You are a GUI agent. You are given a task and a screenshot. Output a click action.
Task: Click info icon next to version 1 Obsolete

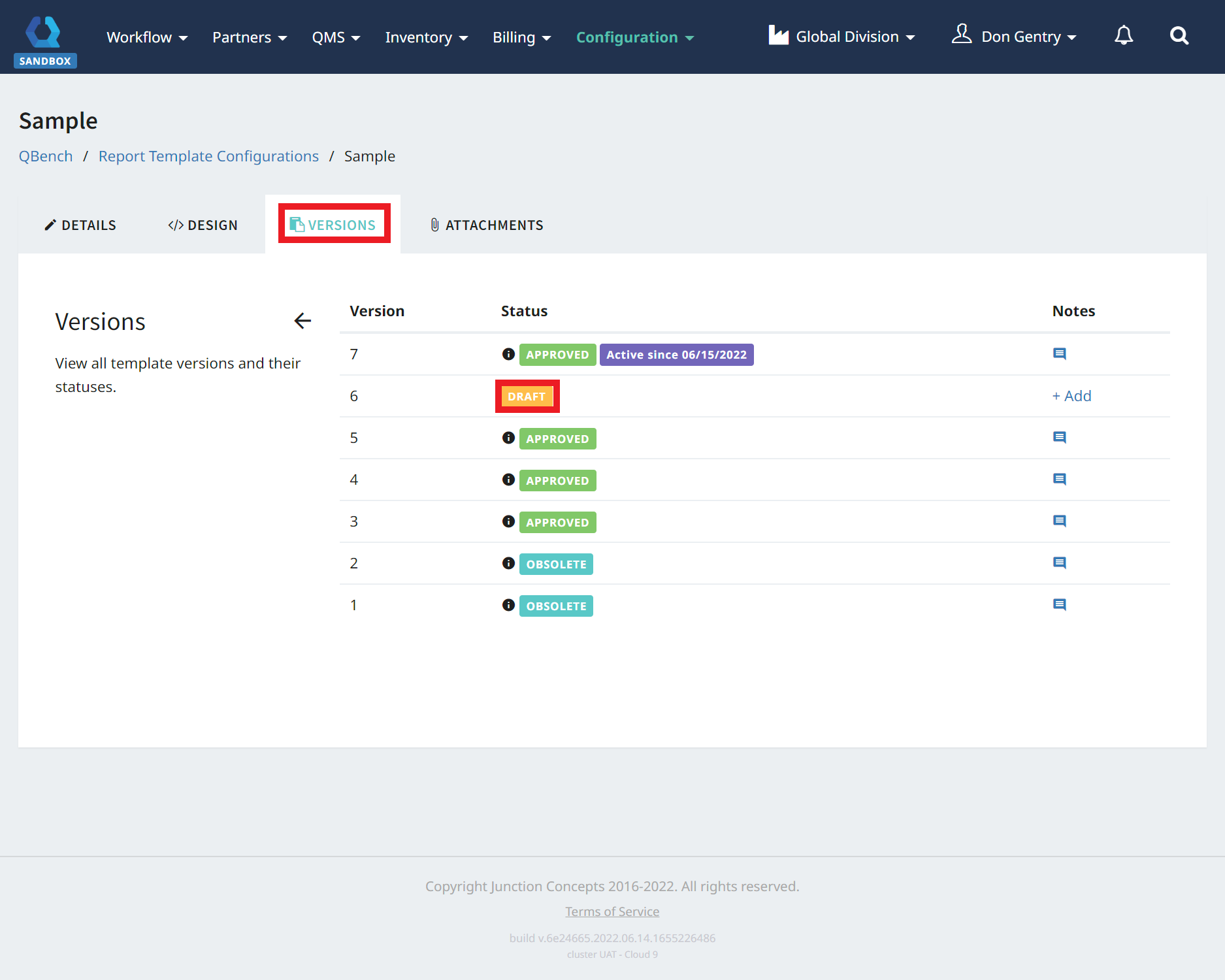tap(508, 605)
